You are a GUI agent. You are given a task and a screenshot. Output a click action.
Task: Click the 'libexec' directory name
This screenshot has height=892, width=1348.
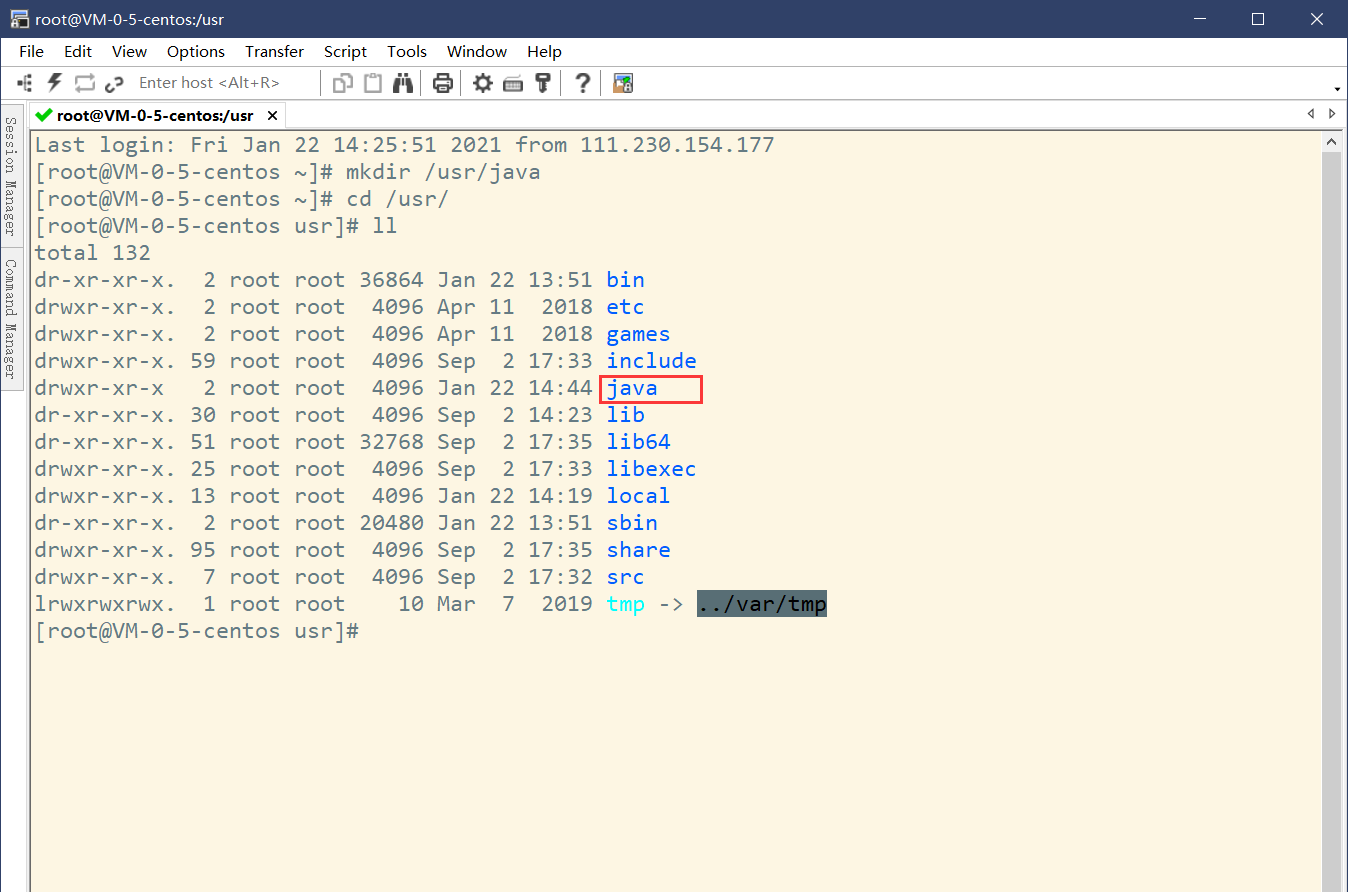point(652,469)
